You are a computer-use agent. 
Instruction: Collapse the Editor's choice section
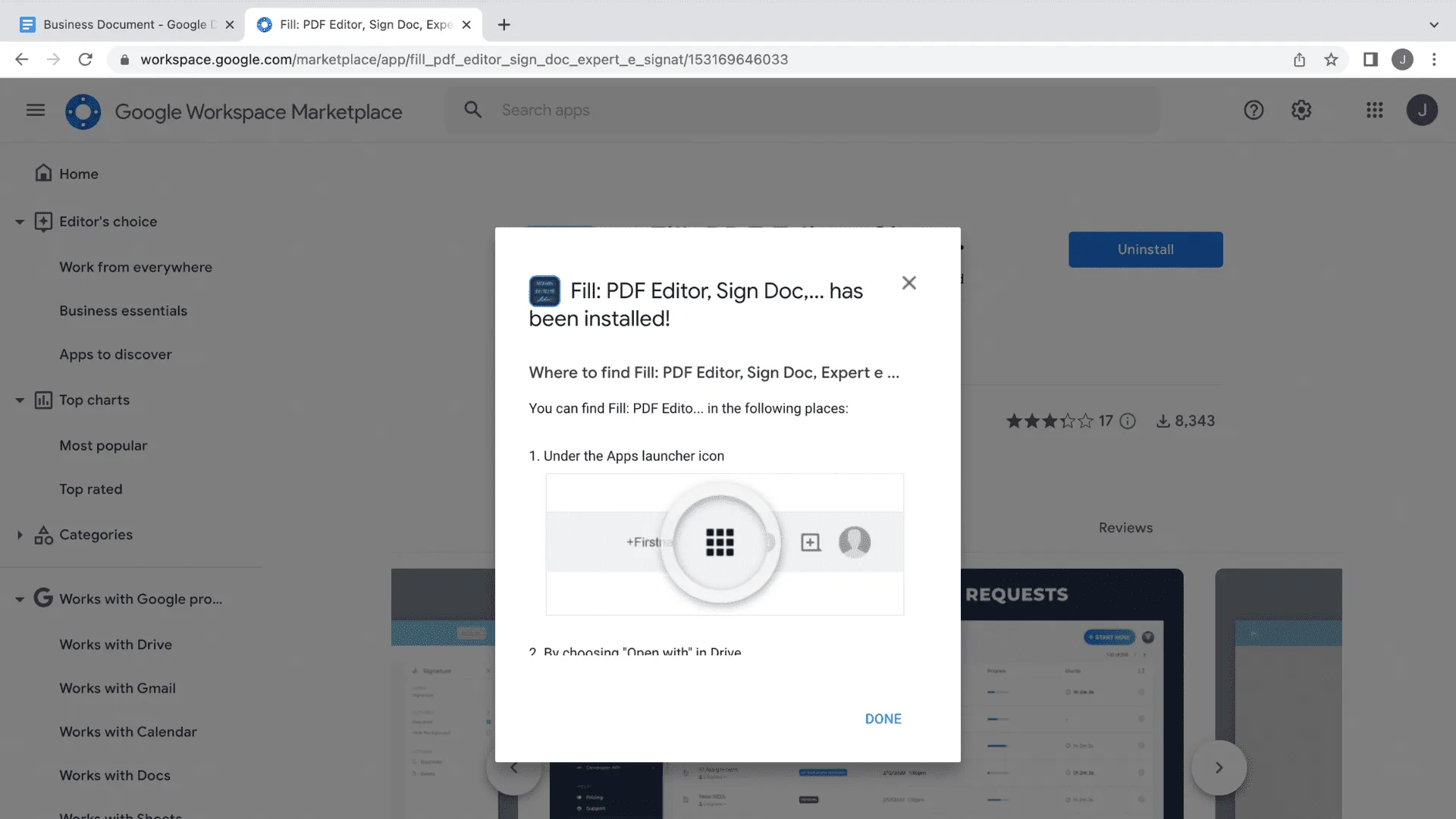(x=19, y=221)
